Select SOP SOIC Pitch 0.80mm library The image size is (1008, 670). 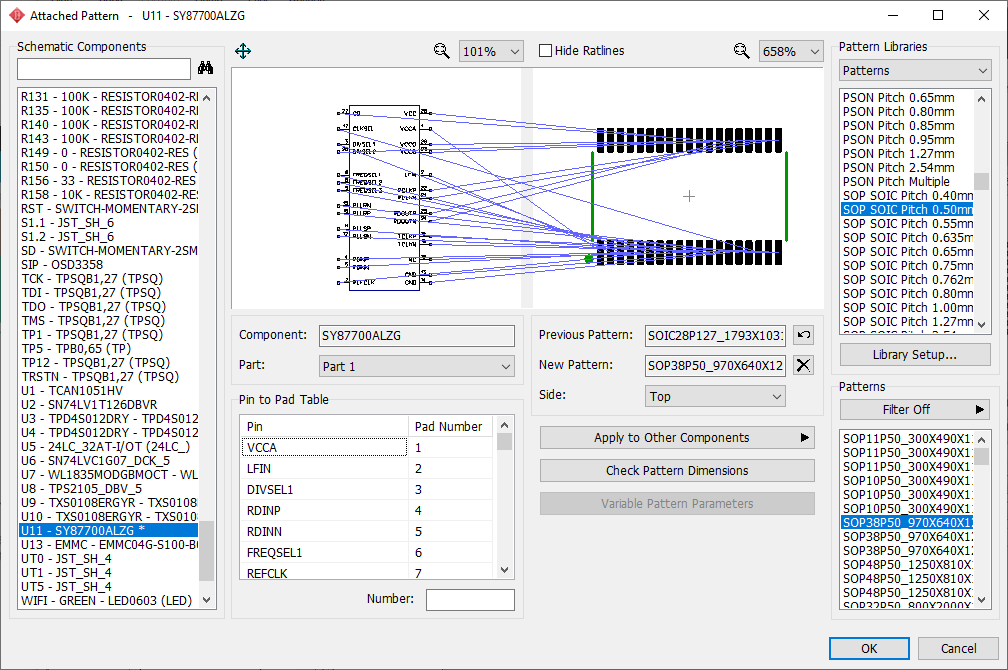point(907,293)
